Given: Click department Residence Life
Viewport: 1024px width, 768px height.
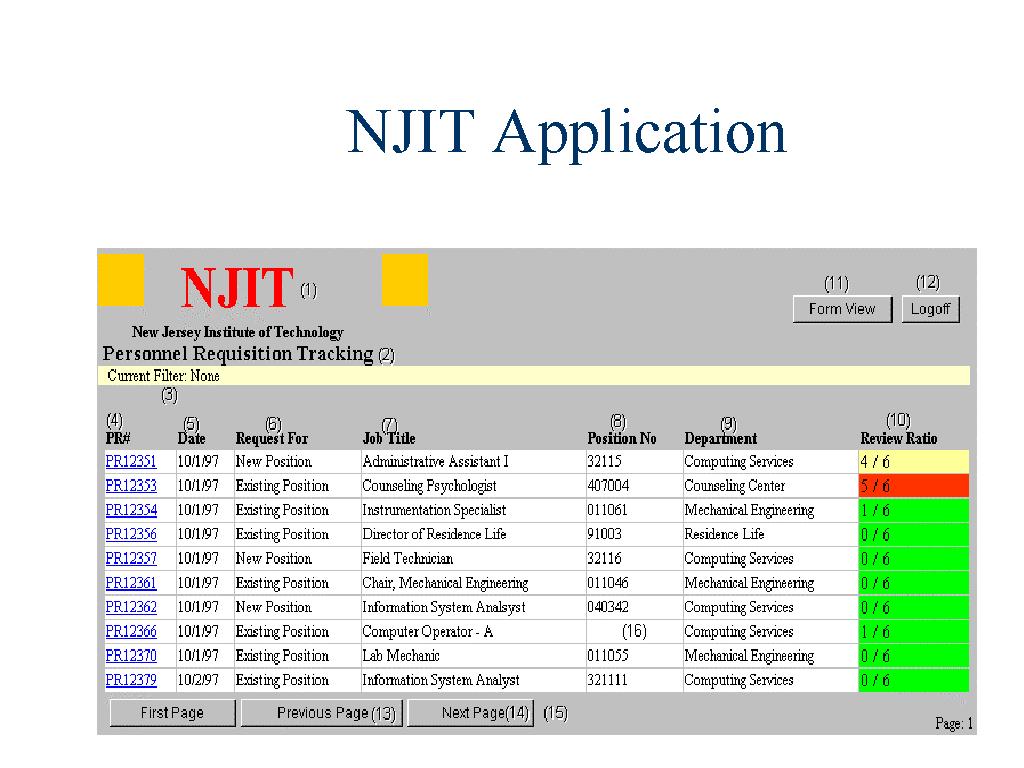Looking at the screenshot, I should pyautogui.click(x=724, y=534).
